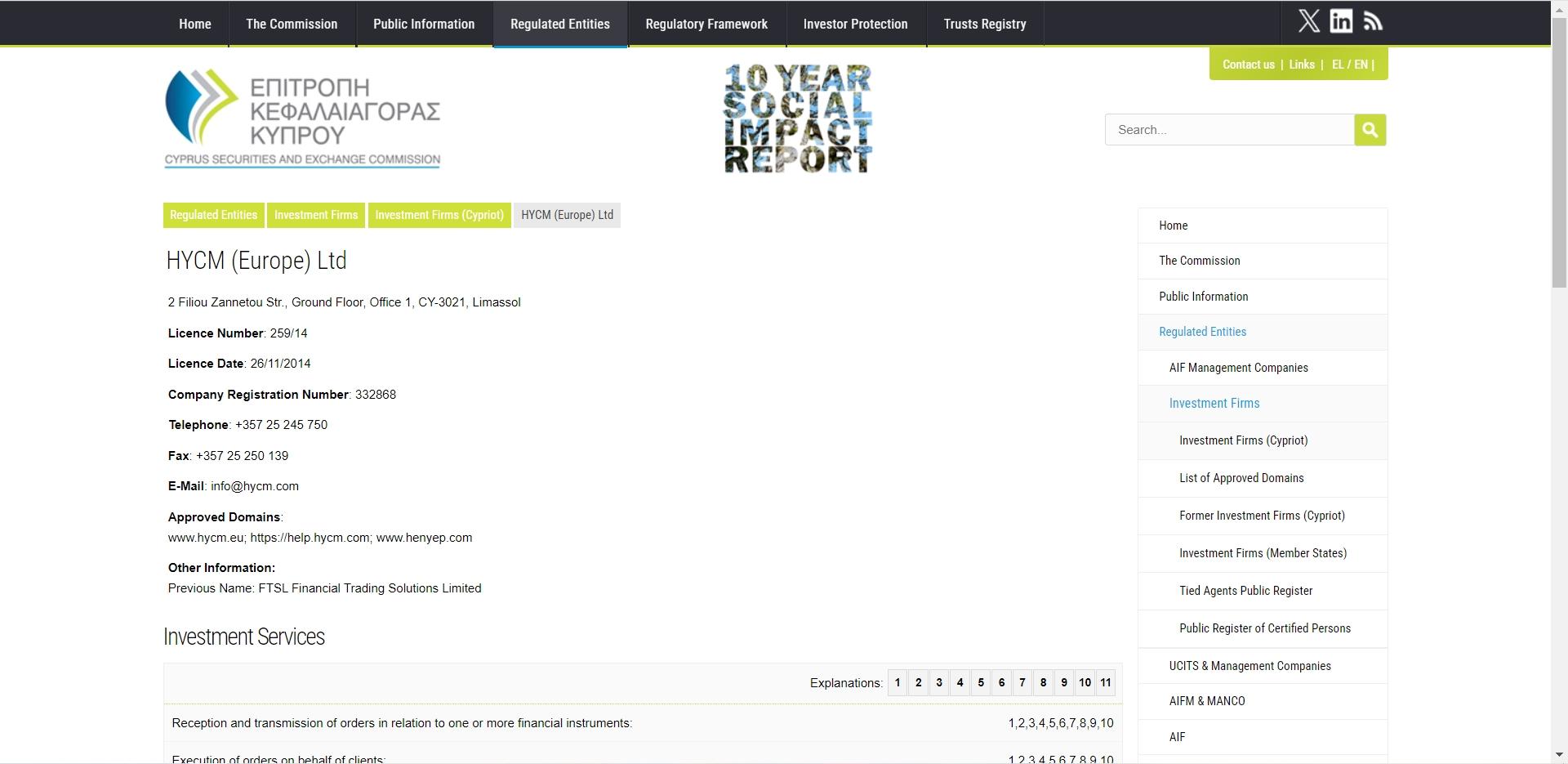Click the Links link in green bar
This screenshot has height=764, width=1568.
pos(1302,65)
